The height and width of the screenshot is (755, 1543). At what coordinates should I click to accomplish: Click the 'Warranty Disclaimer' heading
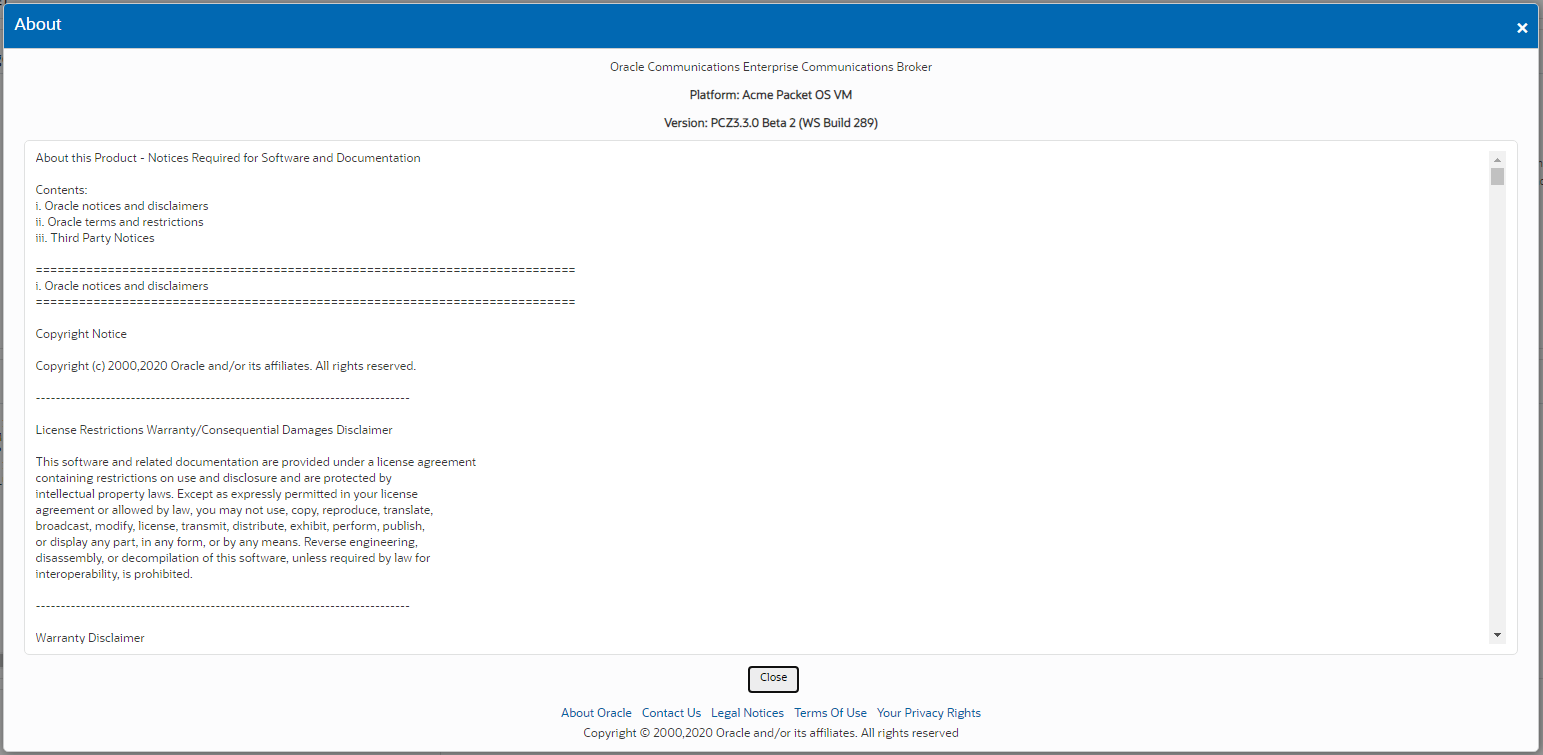click(x=90, y=638)
